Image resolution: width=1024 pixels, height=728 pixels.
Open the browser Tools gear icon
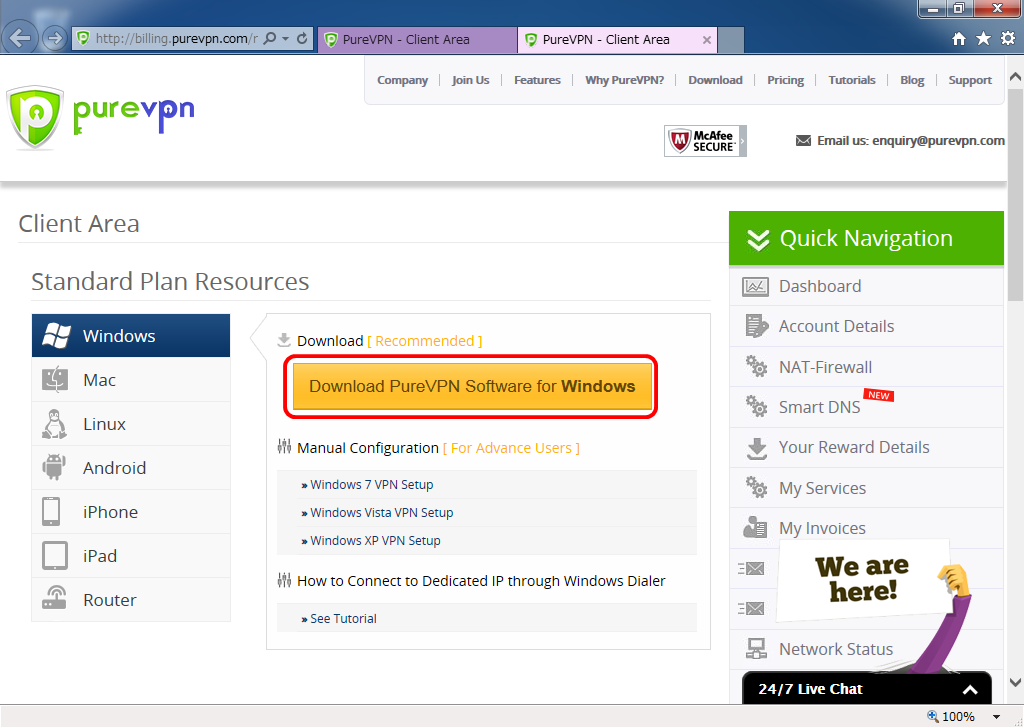(x=1008, y=39)
